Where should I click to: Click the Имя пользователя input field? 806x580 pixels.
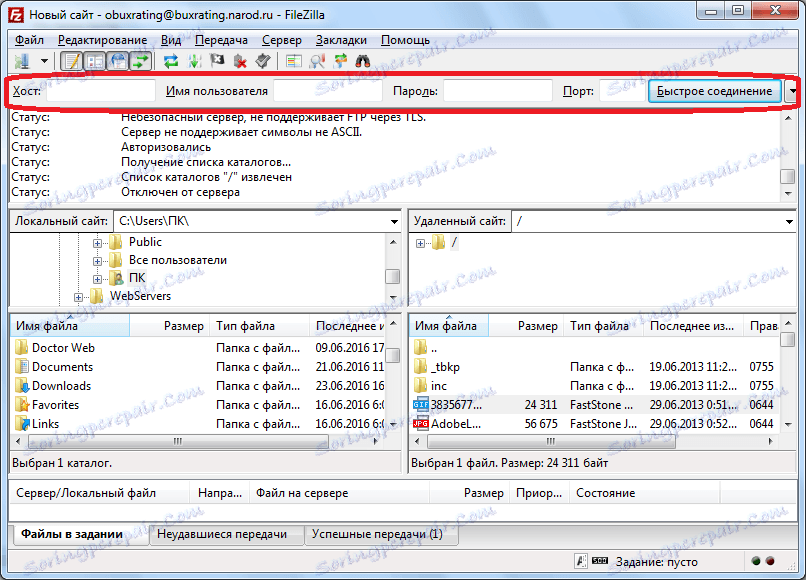click(x=328, y=91)
